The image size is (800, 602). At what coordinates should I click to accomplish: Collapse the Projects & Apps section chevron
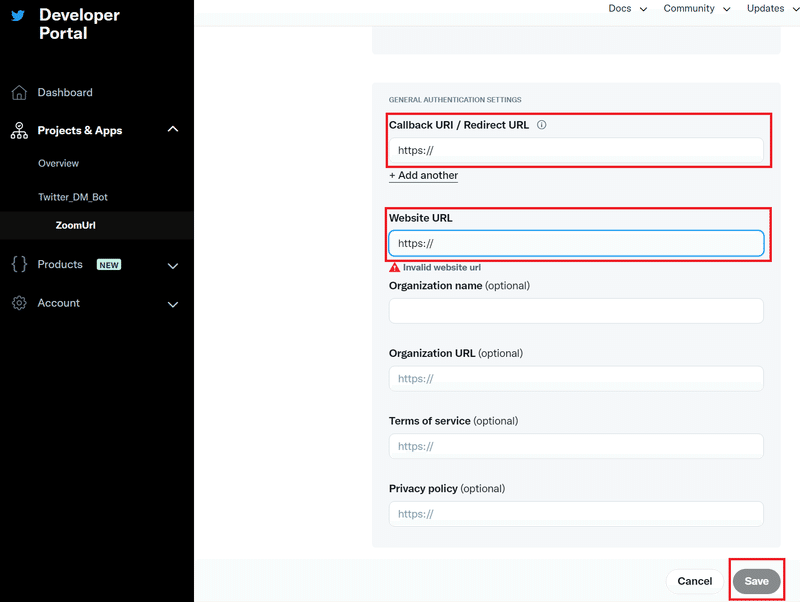[173, 129]
